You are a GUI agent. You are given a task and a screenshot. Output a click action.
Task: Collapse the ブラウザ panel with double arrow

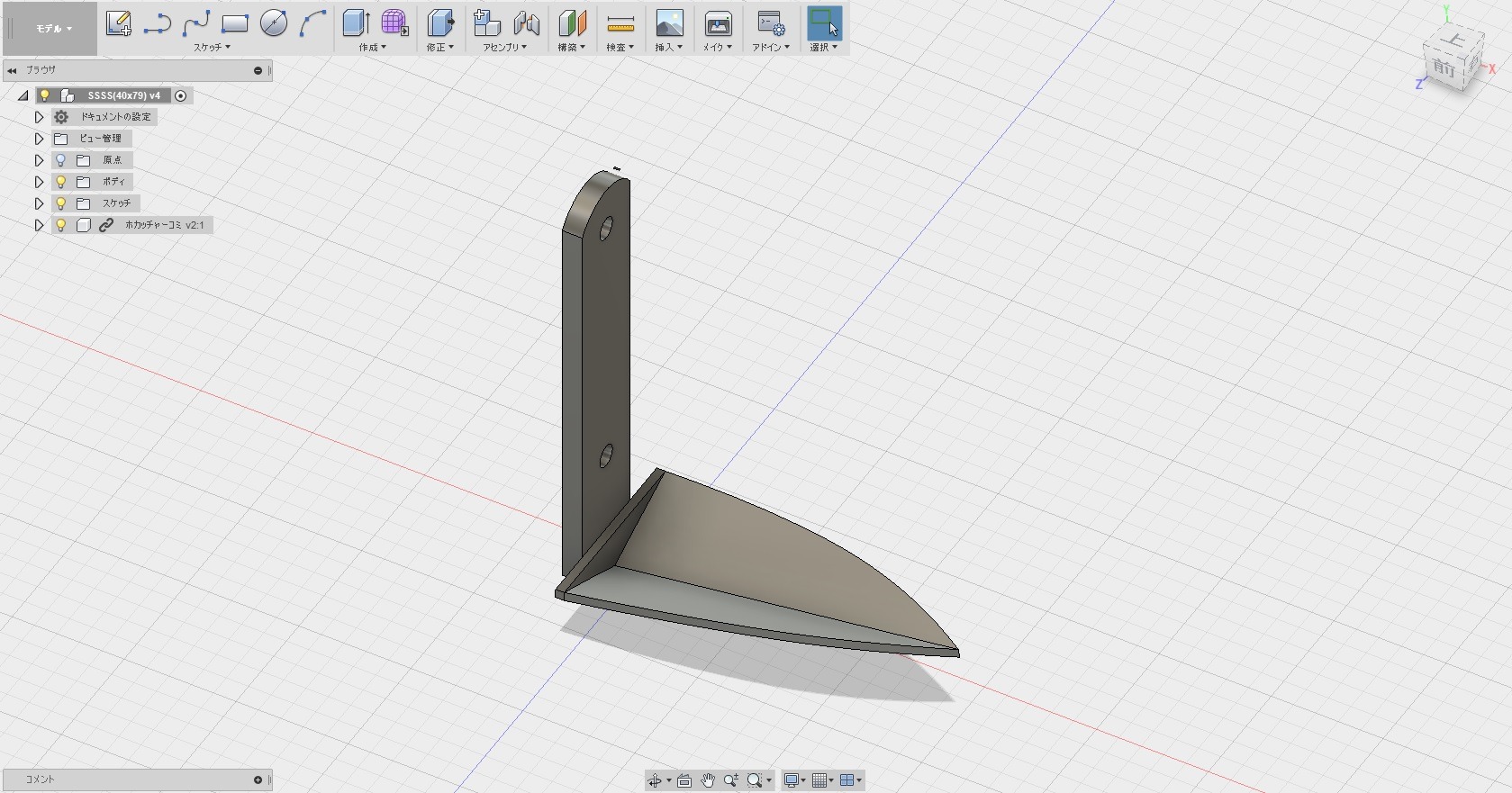point(13,70)
